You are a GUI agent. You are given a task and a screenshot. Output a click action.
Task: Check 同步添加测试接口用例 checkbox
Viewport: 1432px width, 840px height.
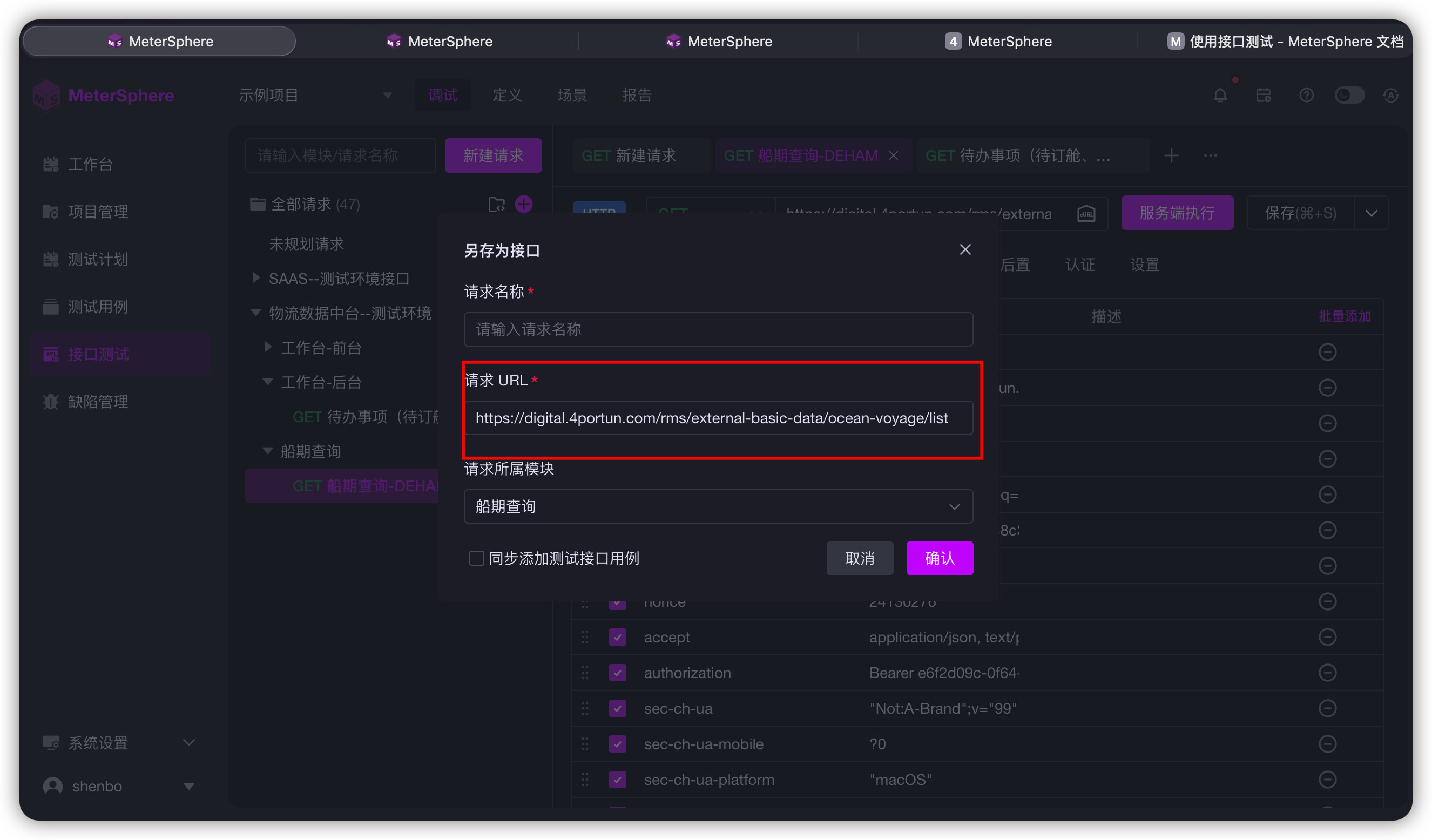click(476, 558)
